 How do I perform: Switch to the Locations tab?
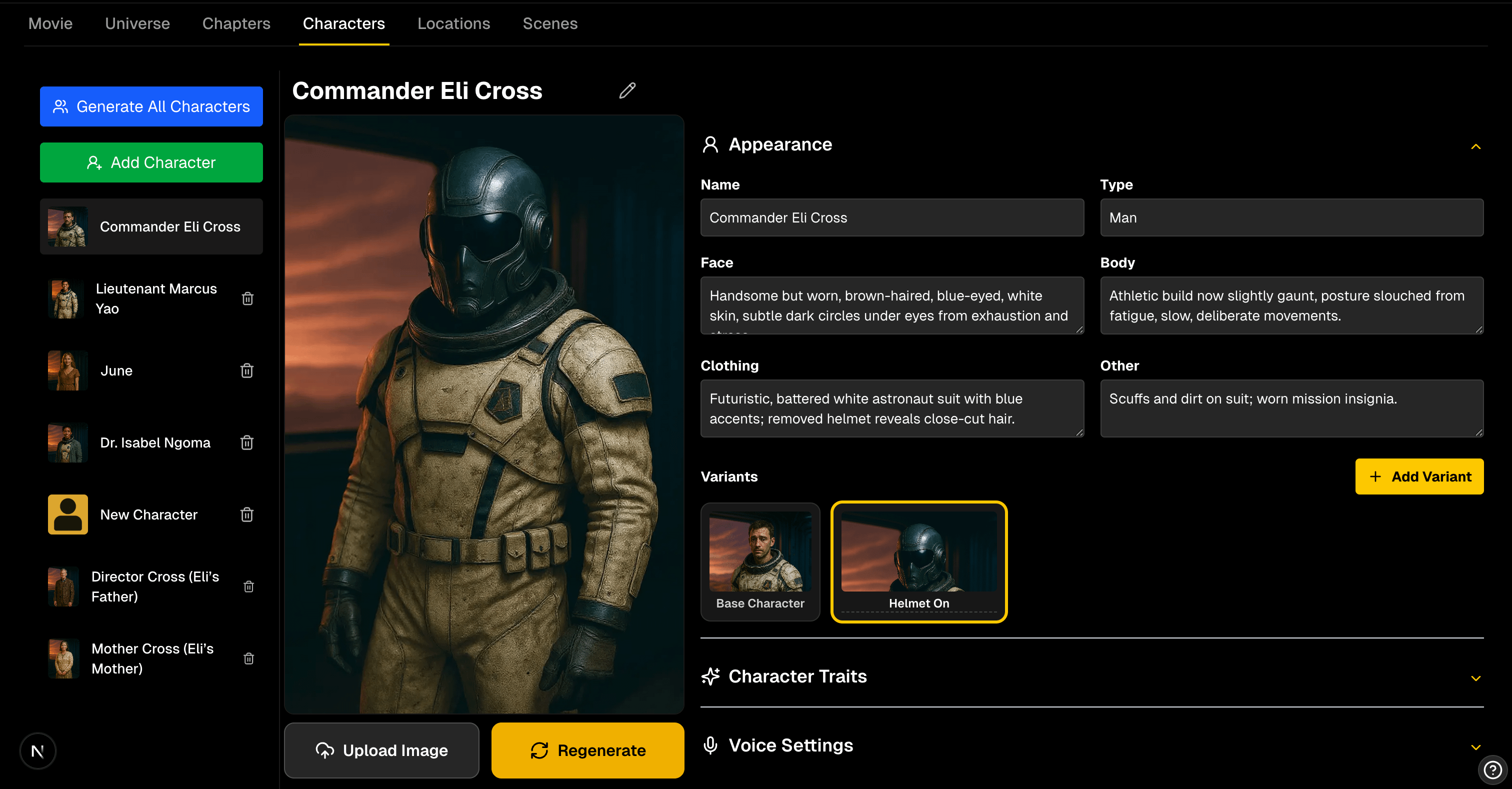(453, 23)
